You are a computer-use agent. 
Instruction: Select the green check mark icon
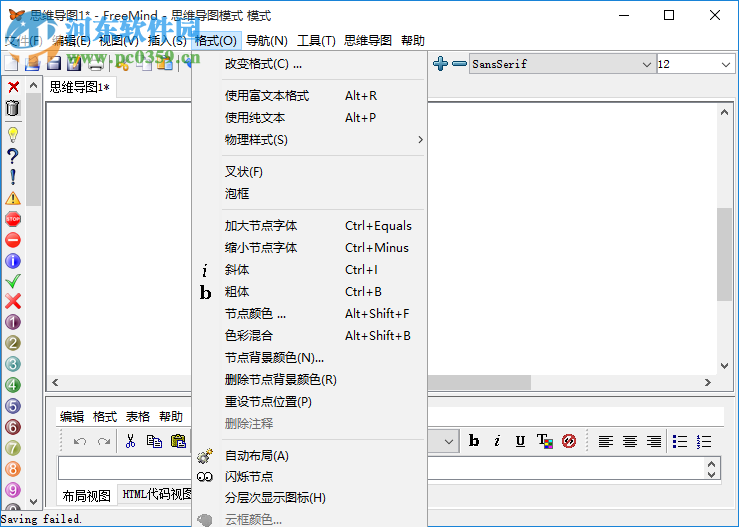point(13,281)
